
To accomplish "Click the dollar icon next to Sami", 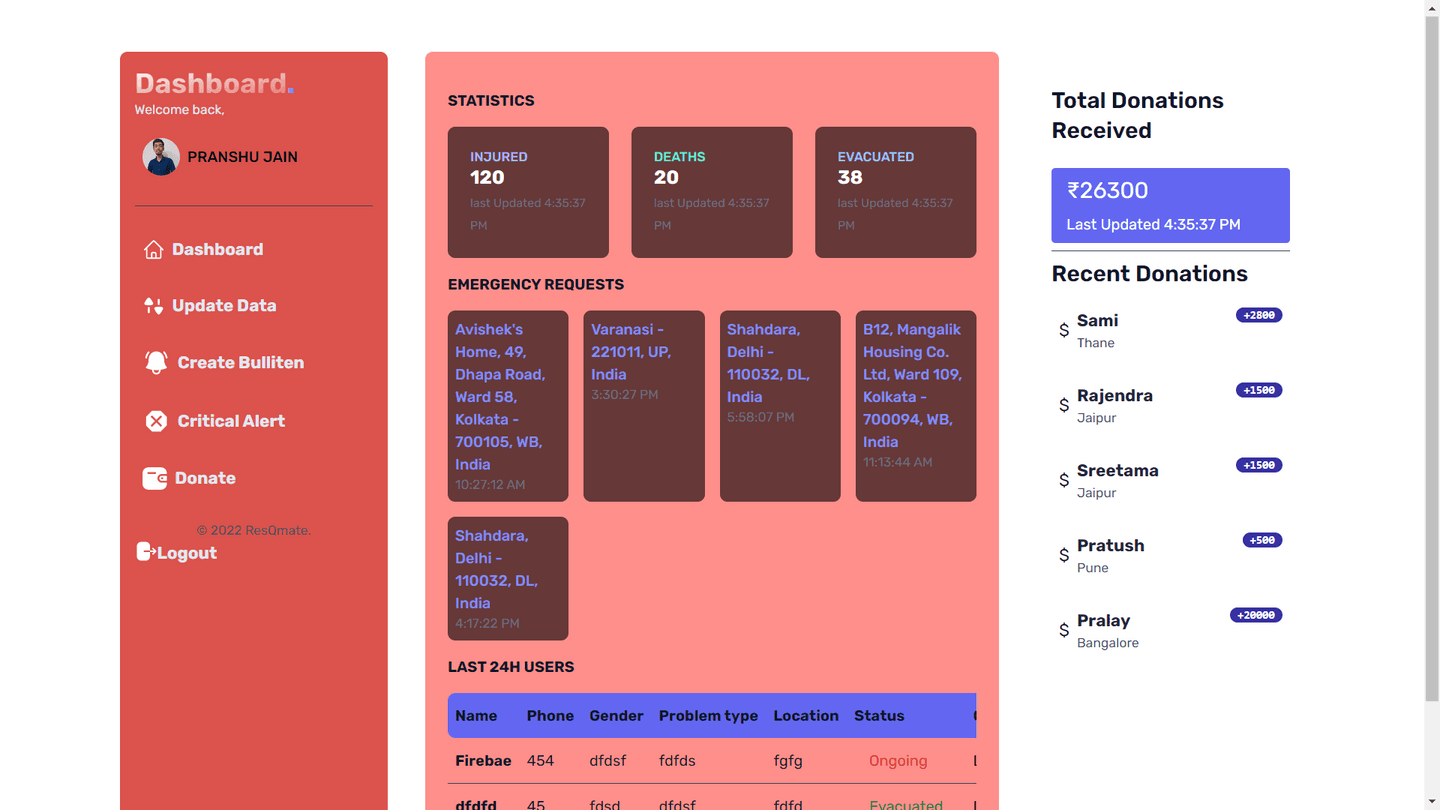I will [1064, 330].
